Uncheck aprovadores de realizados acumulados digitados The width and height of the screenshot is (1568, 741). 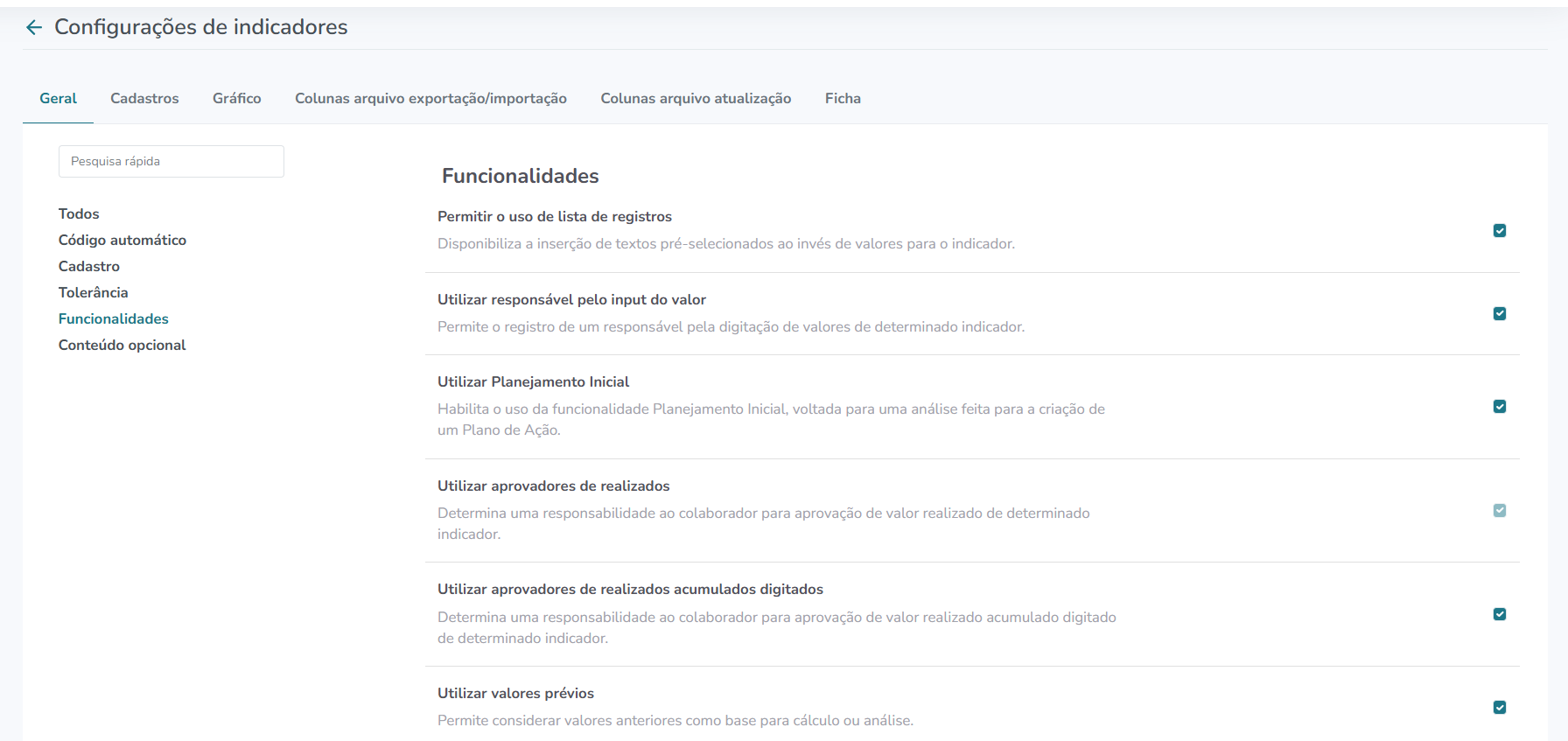click(x=1500, y=614)
